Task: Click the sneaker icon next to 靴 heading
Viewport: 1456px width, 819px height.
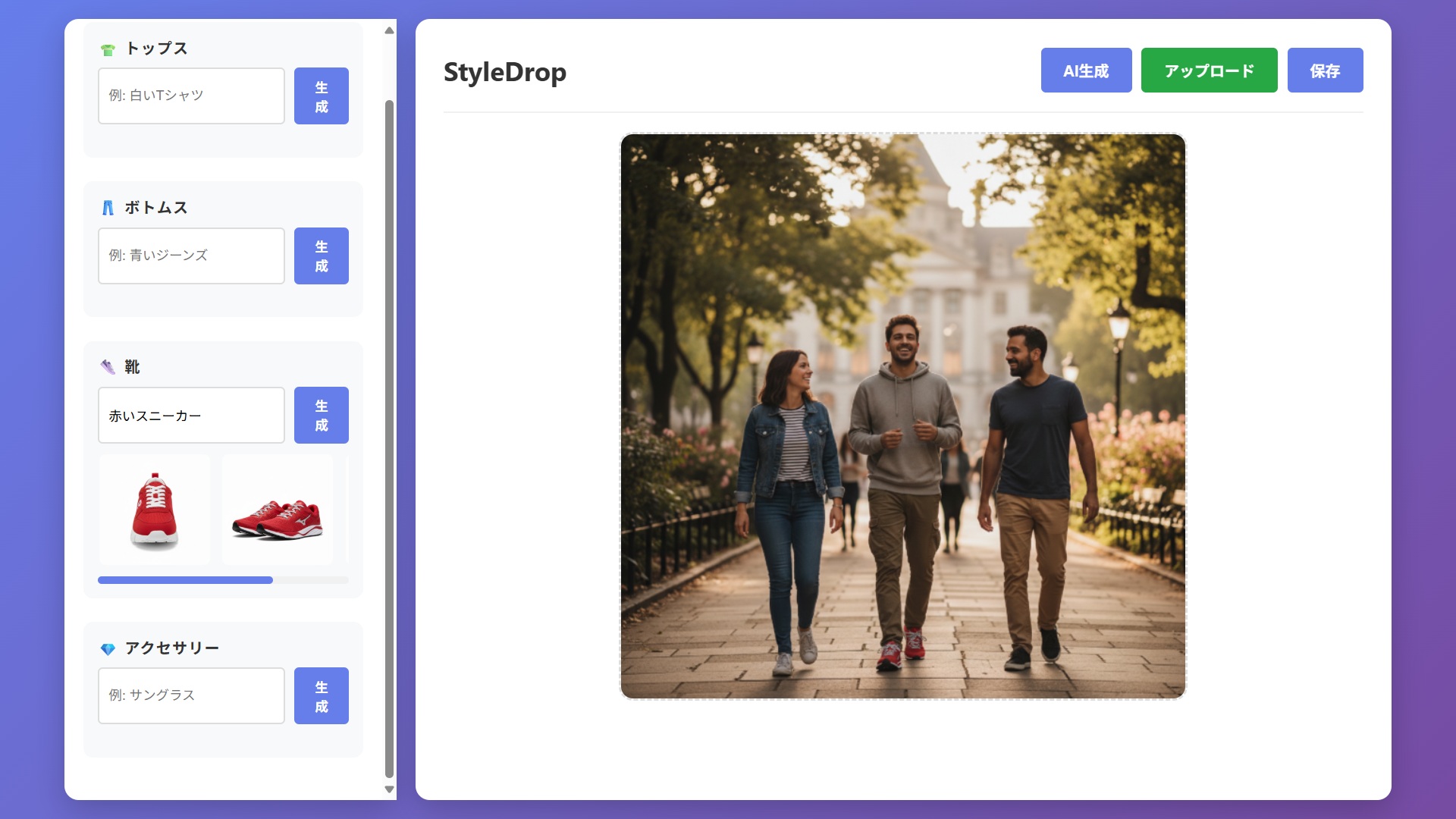Action: click(x=108, y=366)
